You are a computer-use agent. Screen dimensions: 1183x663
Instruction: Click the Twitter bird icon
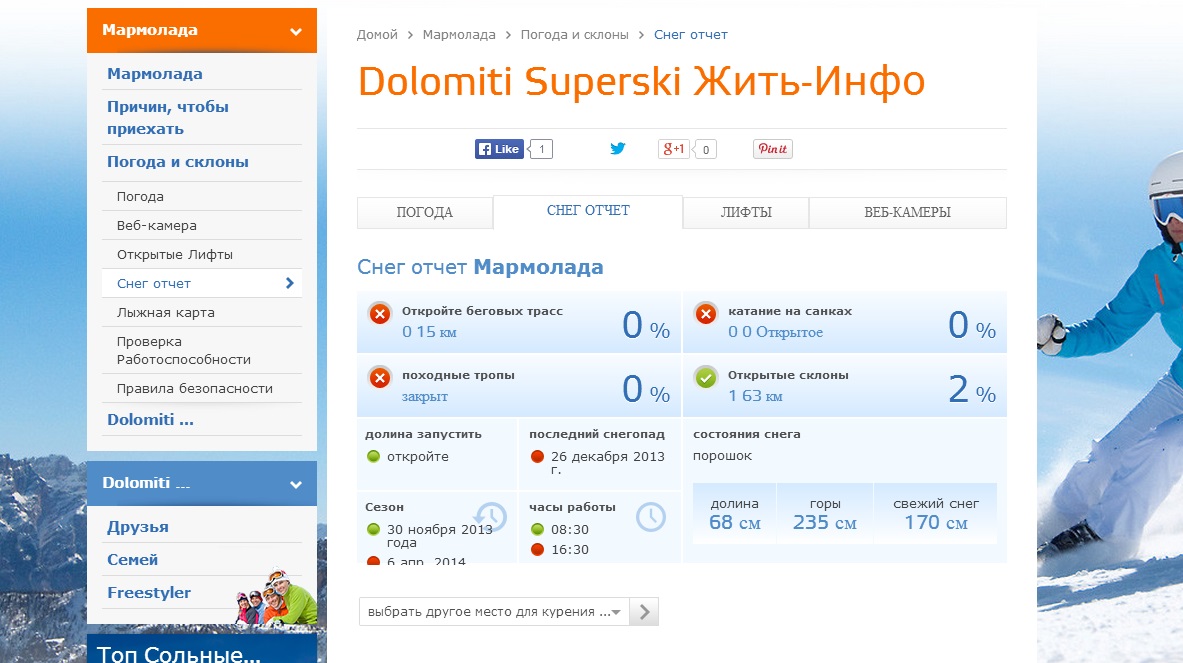coord(618,149)
